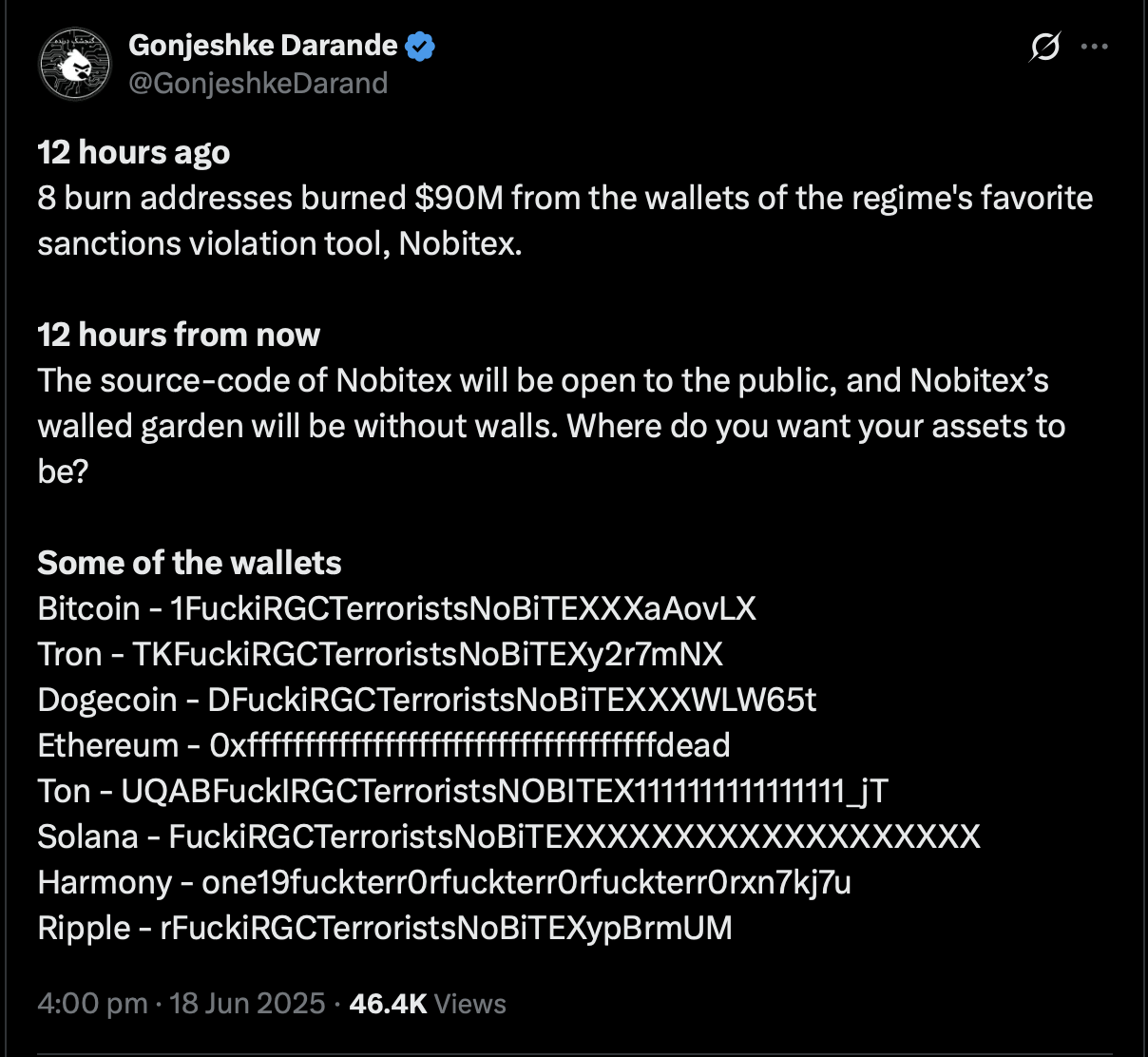Click the Ton wallet address line

click(463, 791)
